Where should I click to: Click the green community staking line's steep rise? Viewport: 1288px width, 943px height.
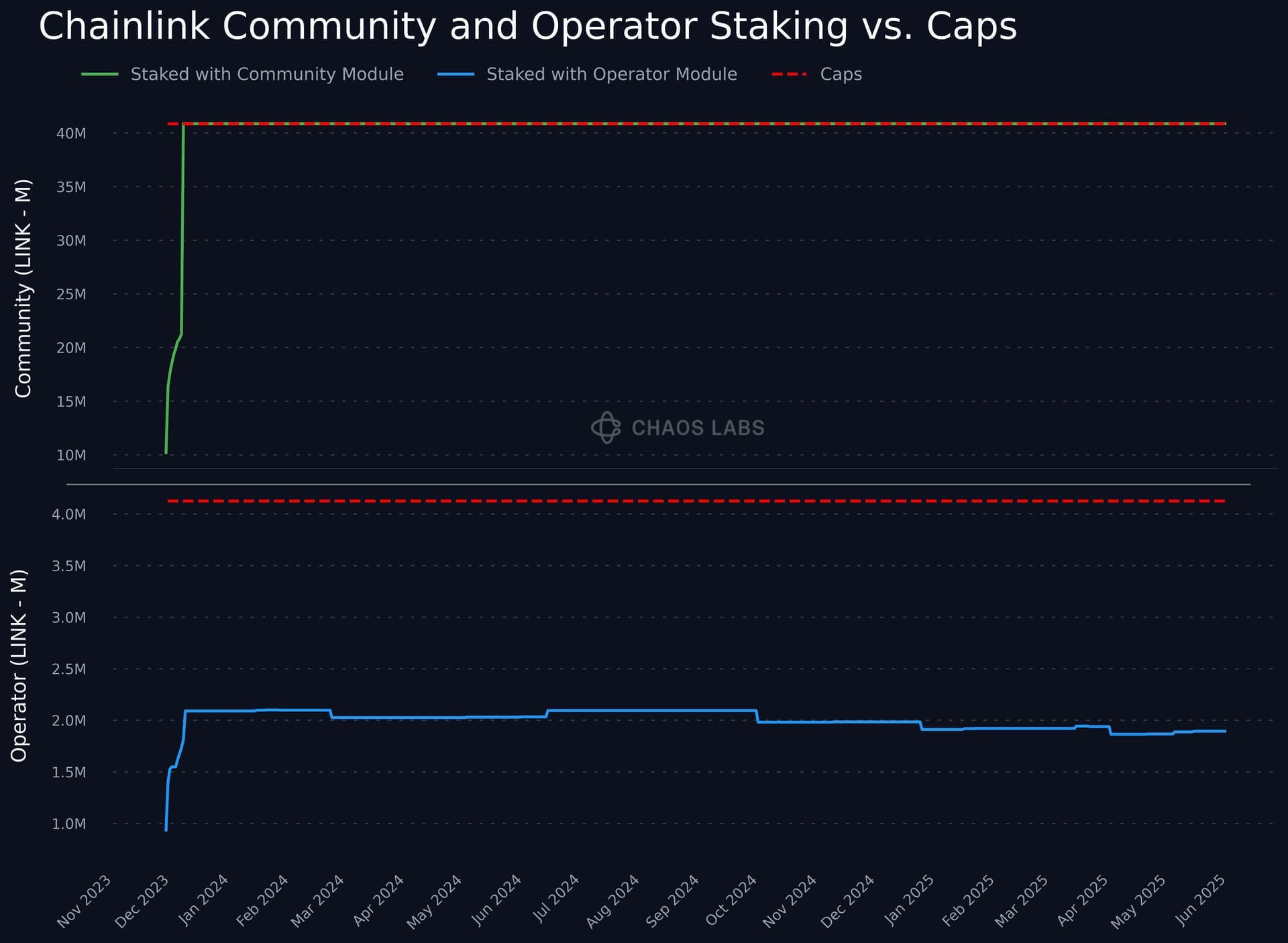point(182,228)
